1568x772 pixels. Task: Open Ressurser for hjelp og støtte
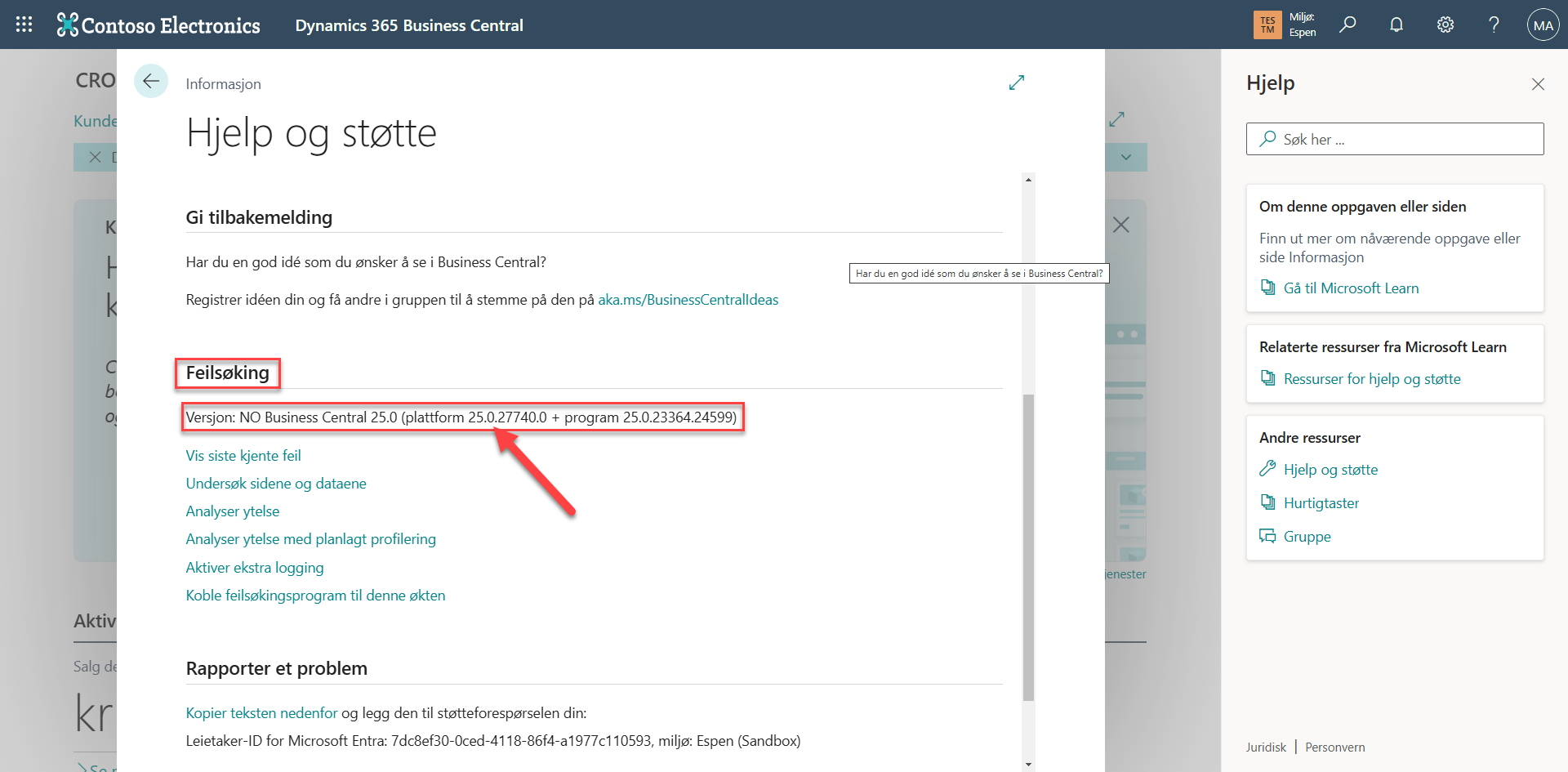(x=1372, y=379)
